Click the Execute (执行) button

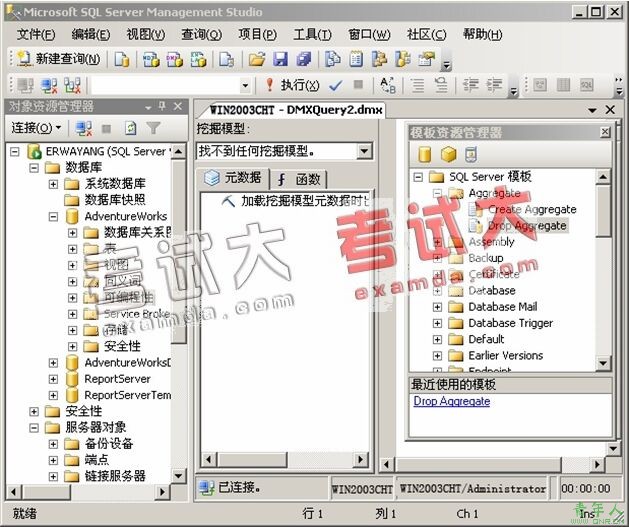[292, 85]
